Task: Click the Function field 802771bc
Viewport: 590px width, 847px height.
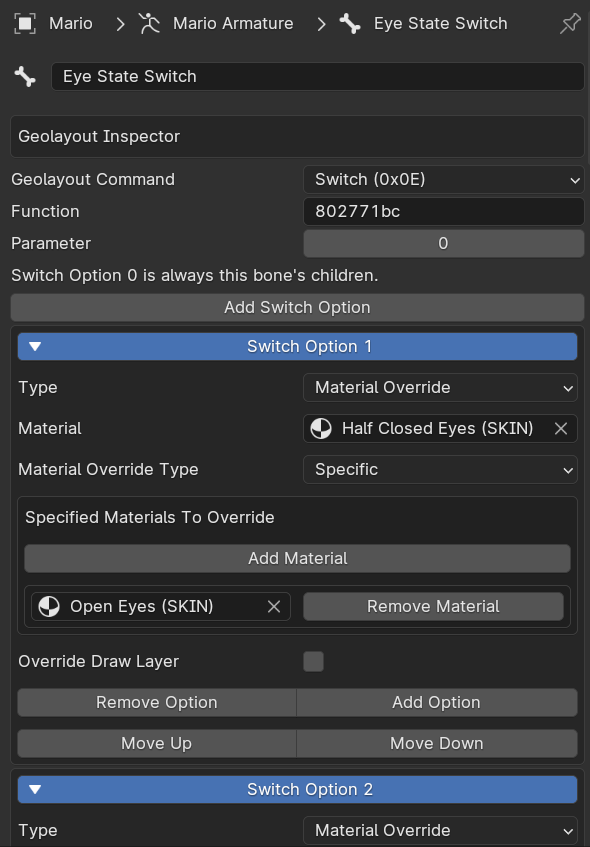Action: (x=444, y=211)
